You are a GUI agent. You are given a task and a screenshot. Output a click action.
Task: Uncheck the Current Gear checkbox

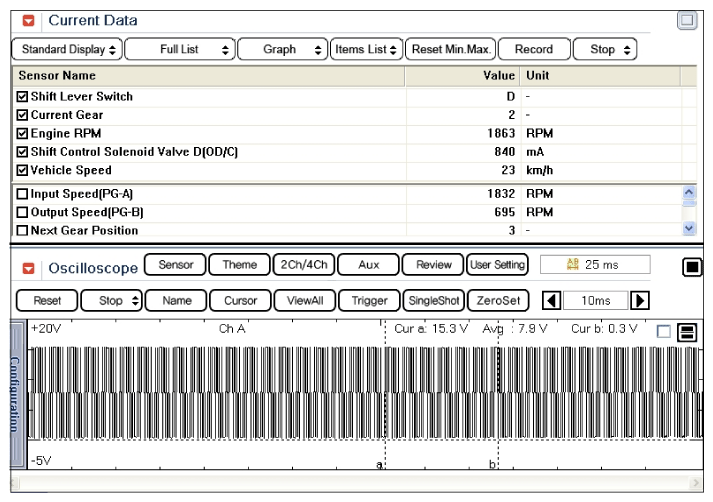tap(22, 115)
